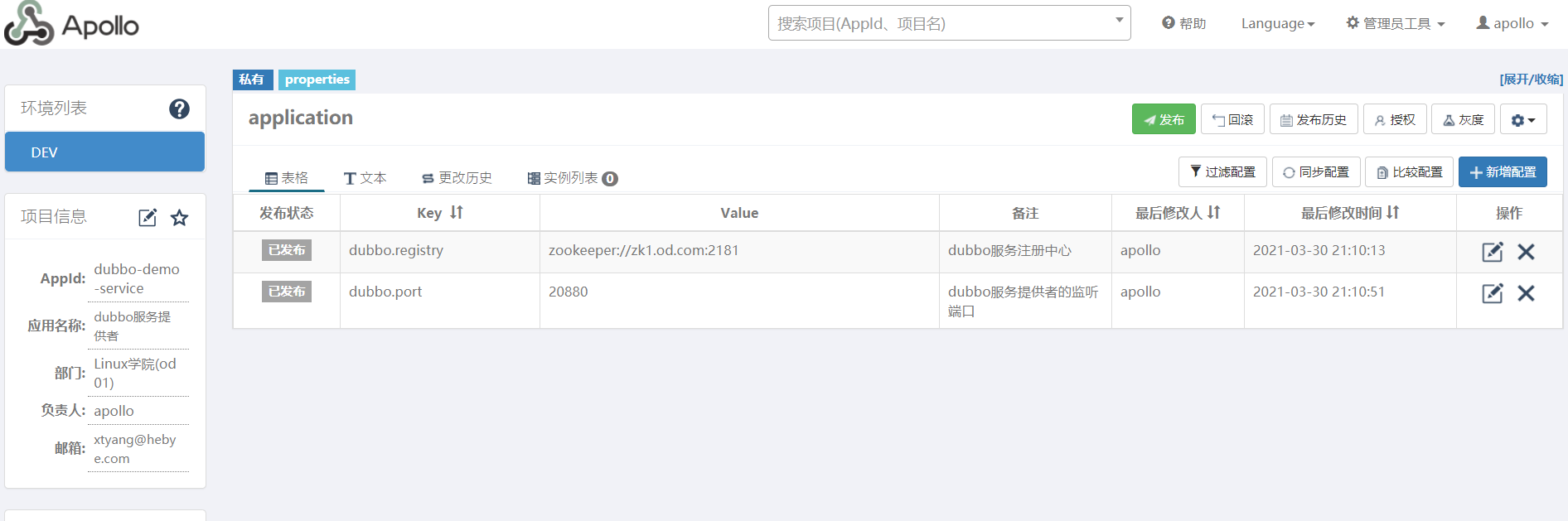
Task: Click the xtyang@hebye.com email value
Action: point(135,449)
